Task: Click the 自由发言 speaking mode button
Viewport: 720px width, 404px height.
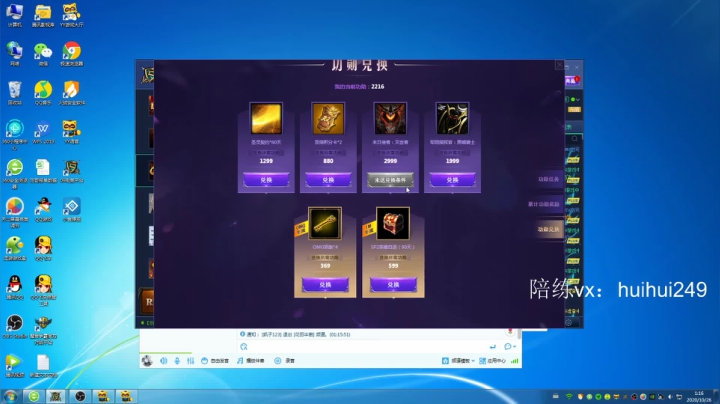Action: tap(215, 361)
